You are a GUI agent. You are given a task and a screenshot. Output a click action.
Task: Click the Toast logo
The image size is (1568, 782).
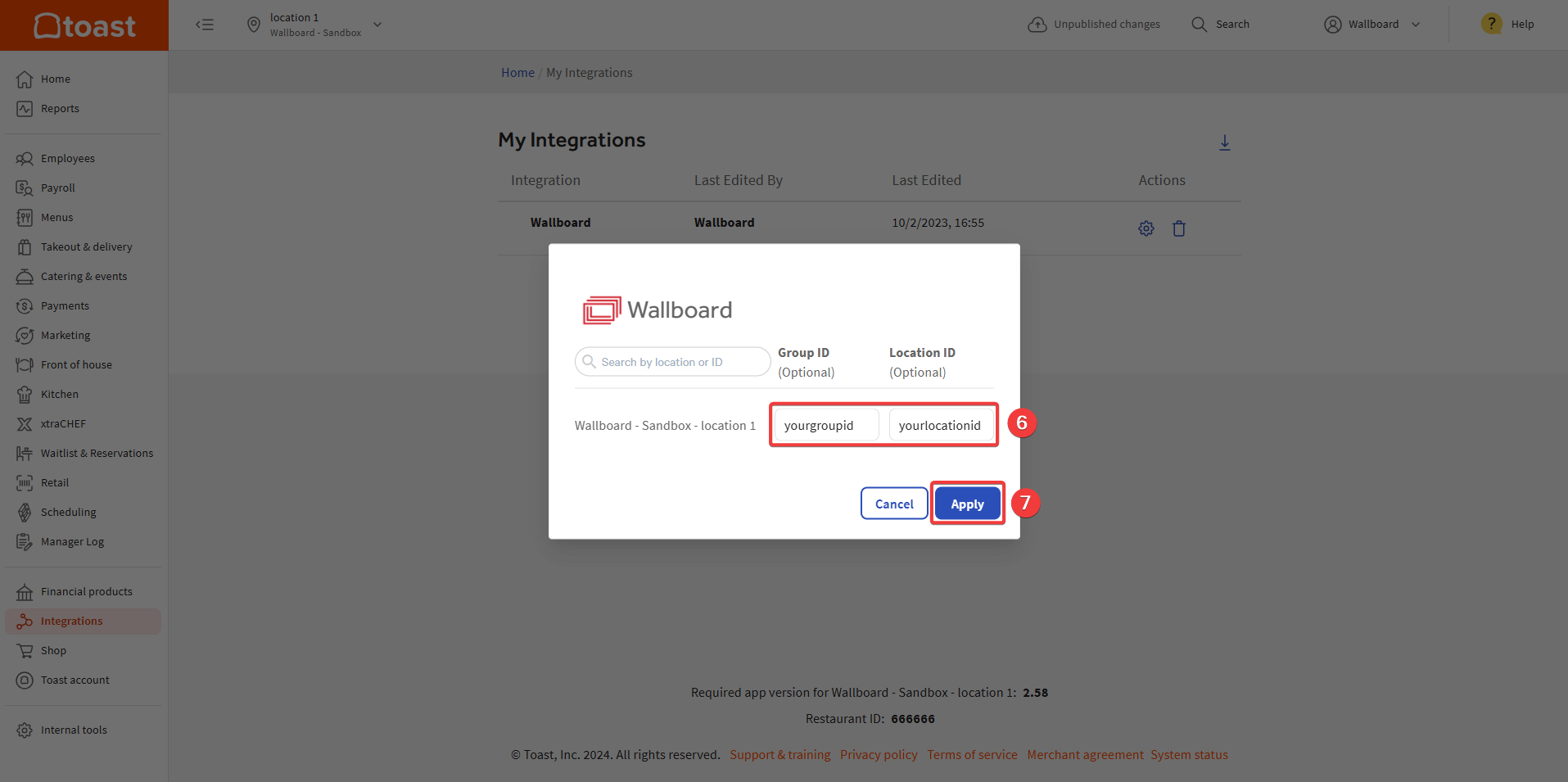tap(84, 25)
